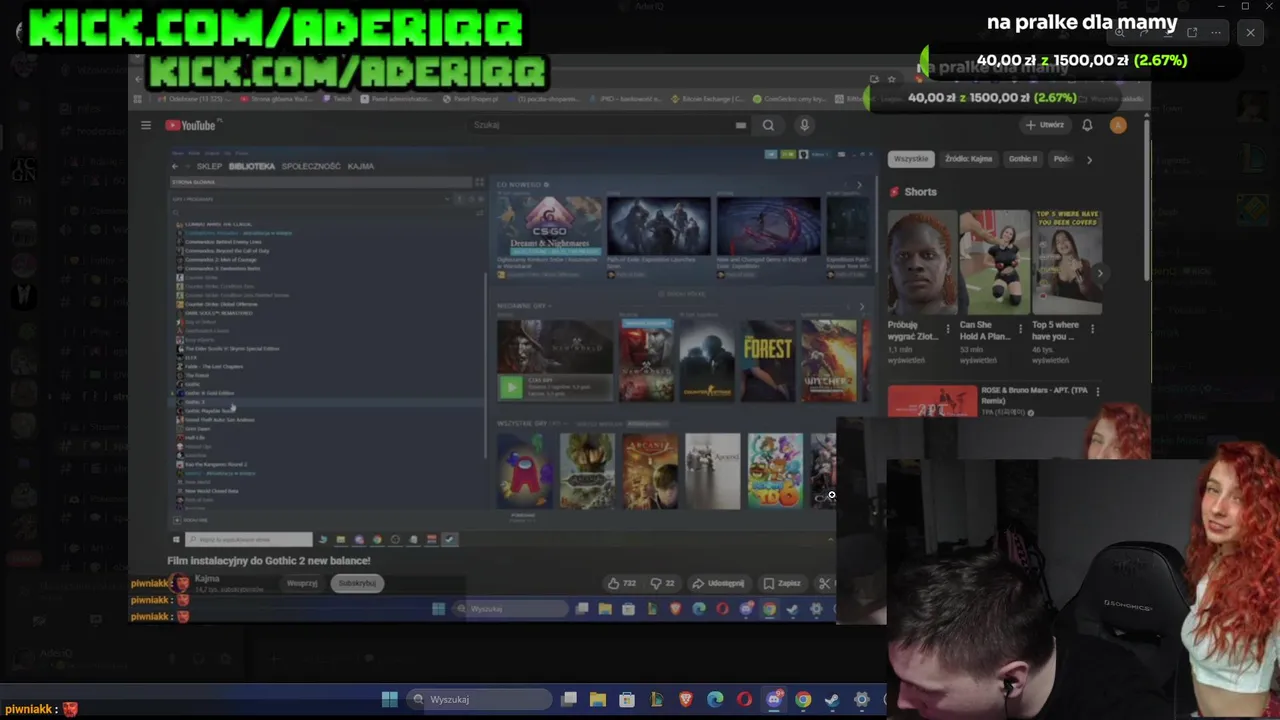Click the Bloons TD 6 game cover
This screenshot has height=720, width=1280.
click(775, 471)
